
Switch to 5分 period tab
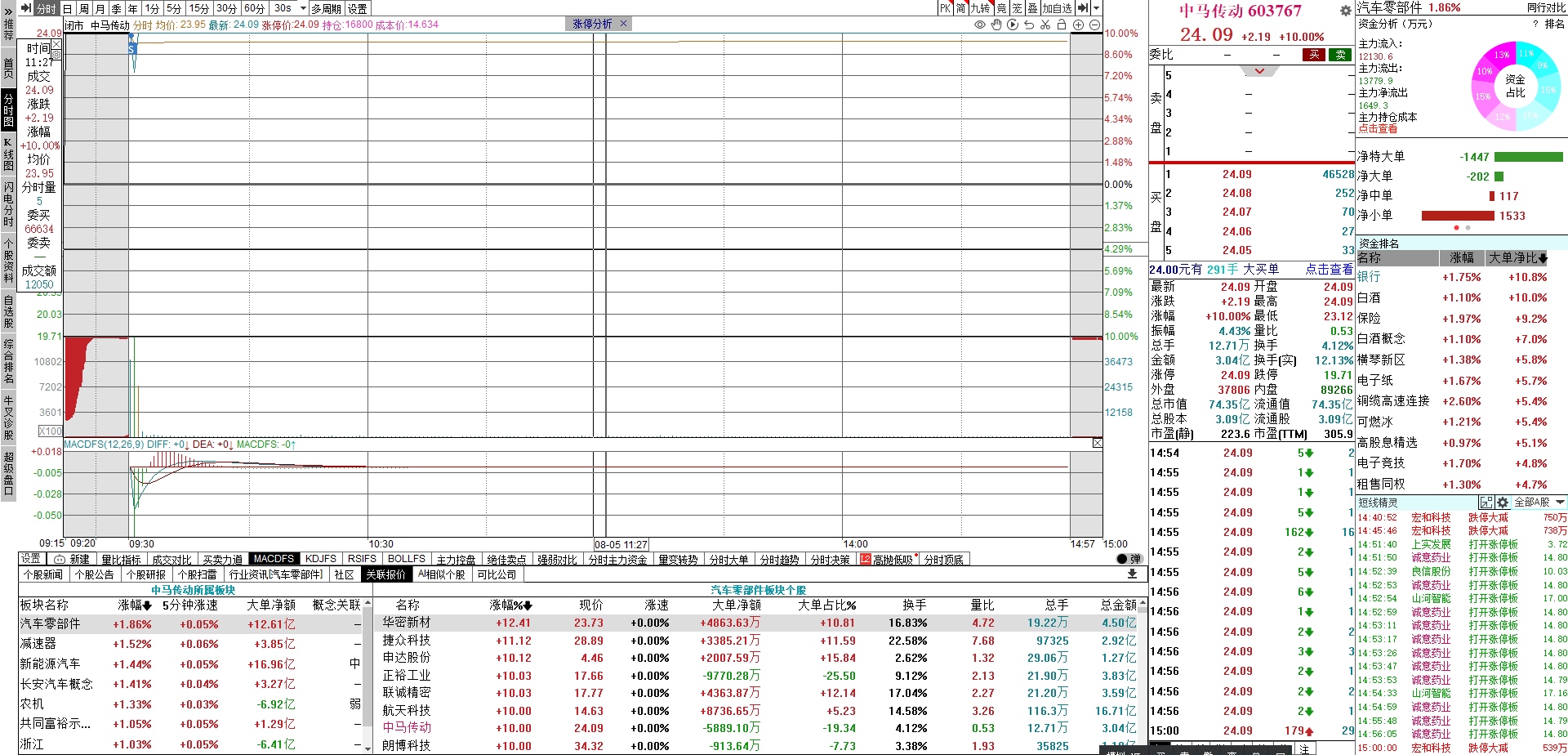pyautogui.click(x=174, y=8)
